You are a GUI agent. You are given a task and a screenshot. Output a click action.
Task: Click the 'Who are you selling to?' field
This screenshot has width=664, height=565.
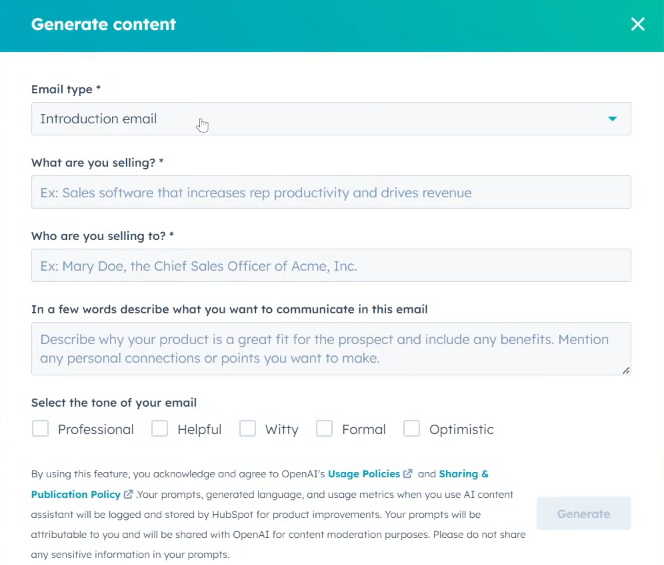330,266
